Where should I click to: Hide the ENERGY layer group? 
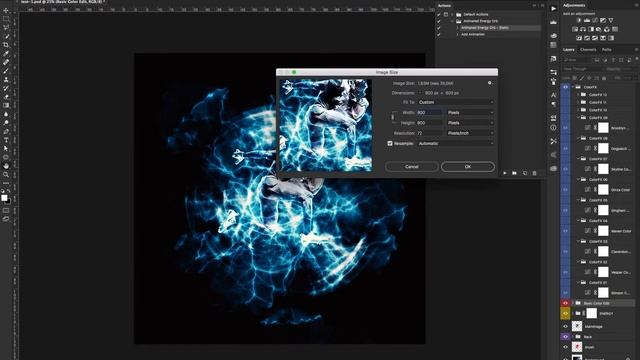pyautogui.click(x=565, y=313)
